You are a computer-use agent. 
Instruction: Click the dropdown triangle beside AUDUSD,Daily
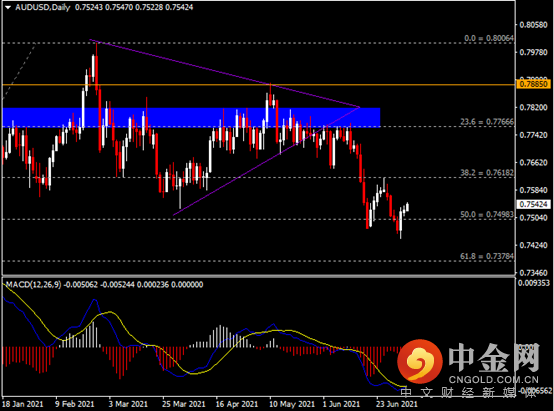tap(8, 7)
